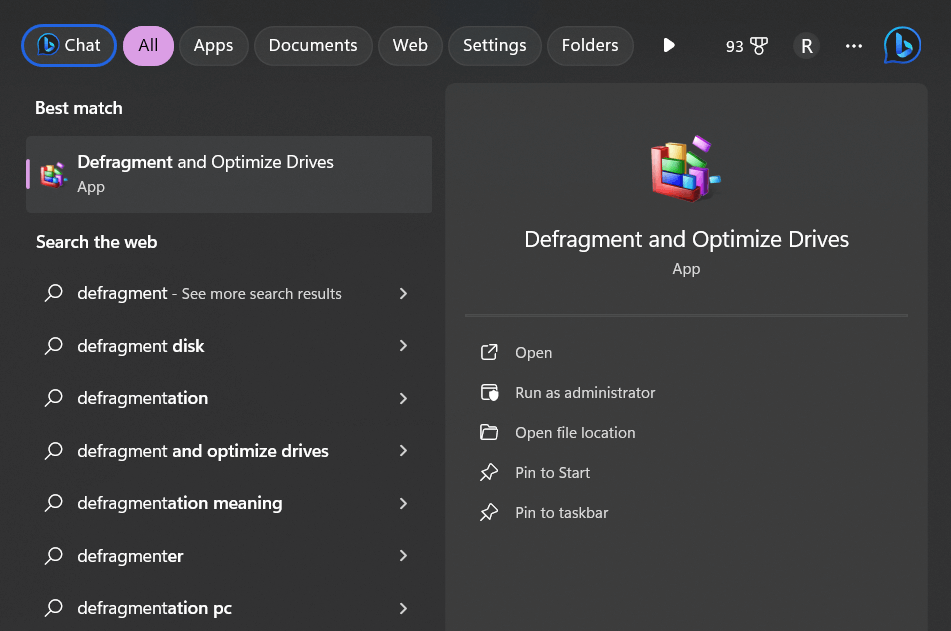
Task: Click the large Defragment app icon in preview
Action: coord(686,170)
